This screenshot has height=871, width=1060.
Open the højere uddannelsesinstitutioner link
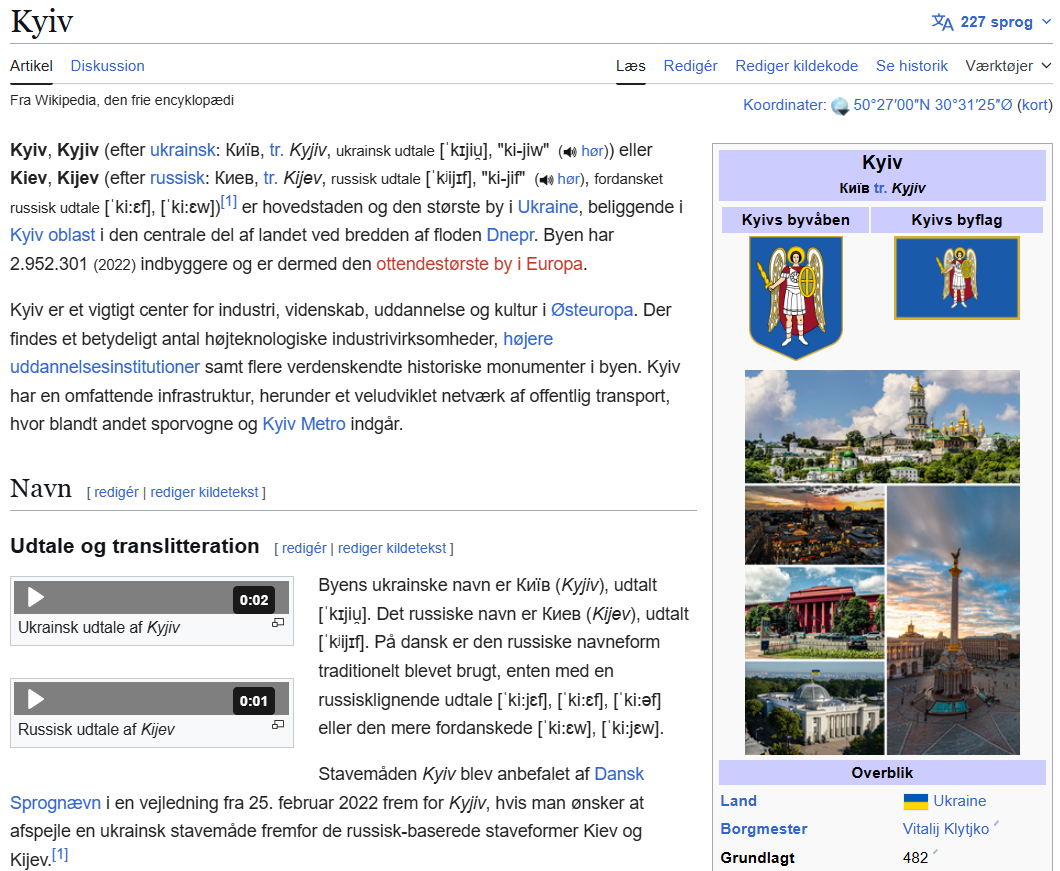105,367
